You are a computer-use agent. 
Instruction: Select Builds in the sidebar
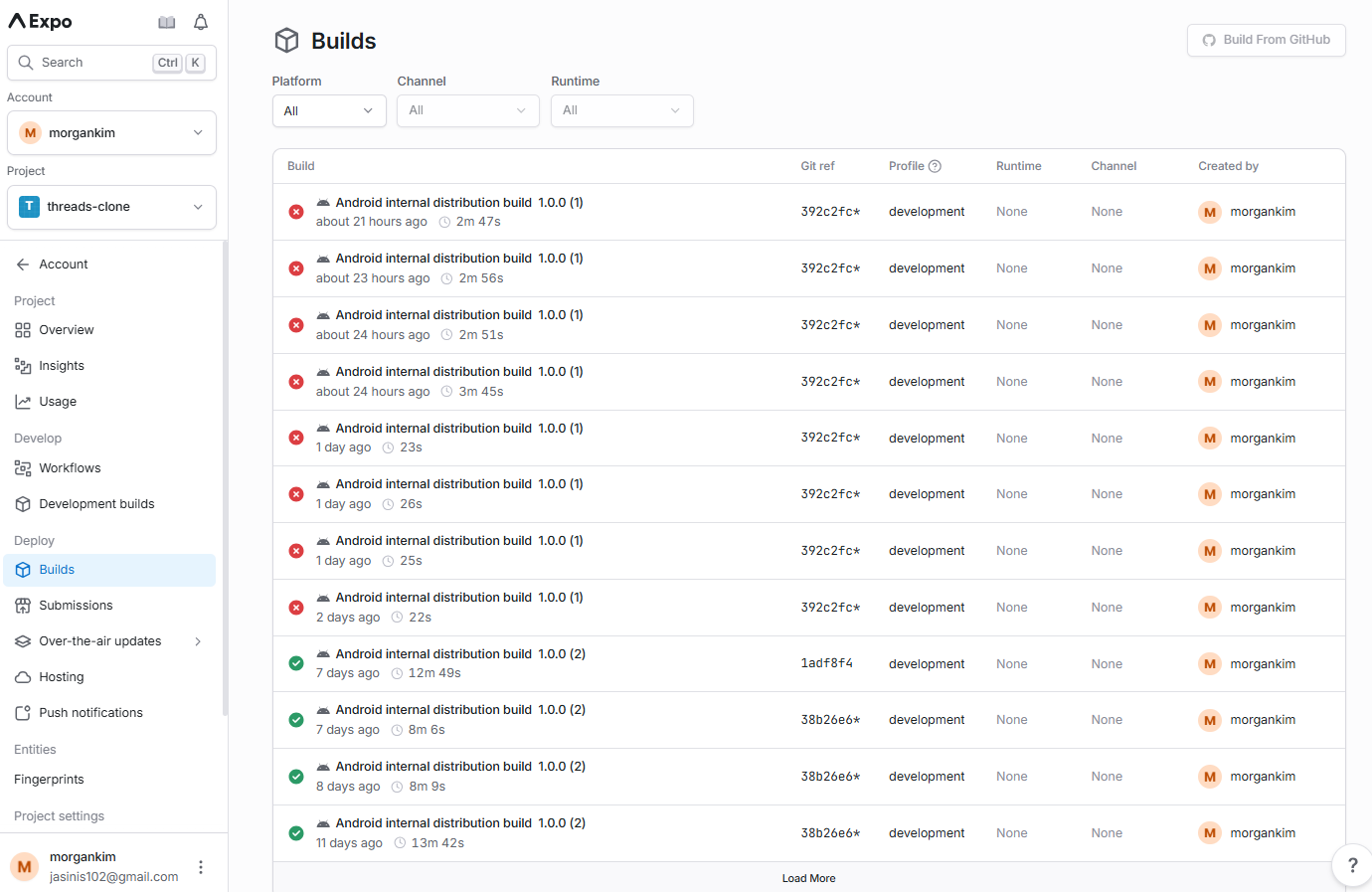[109, 570]
